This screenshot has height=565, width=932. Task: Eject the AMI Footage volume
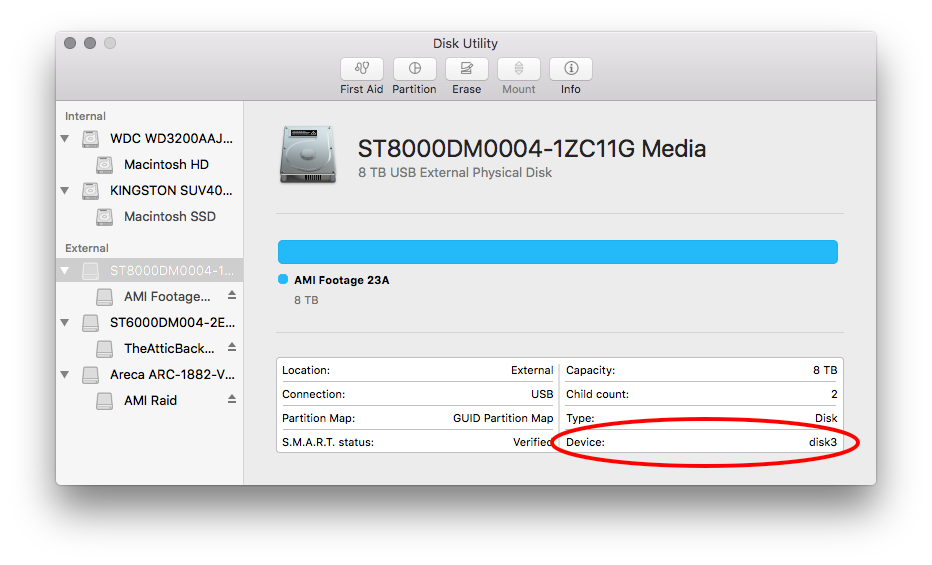pos(232,296)
